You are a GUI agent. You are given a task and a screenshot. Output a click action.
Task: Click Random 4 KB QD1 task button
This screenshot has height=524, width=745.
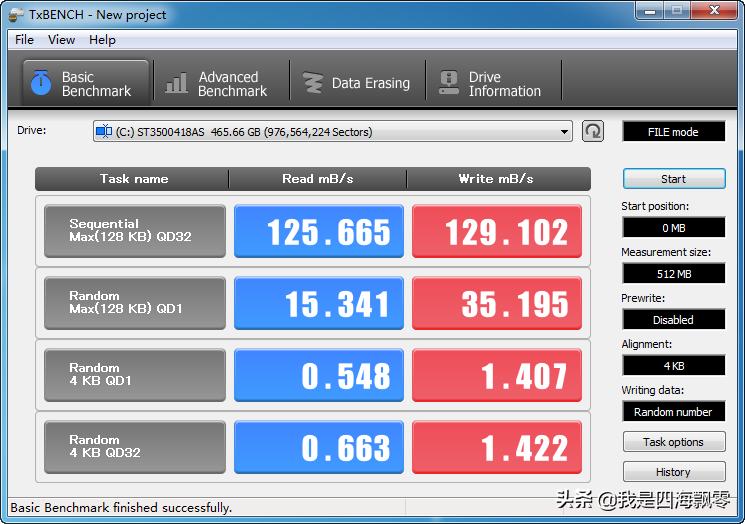(135, 375)
